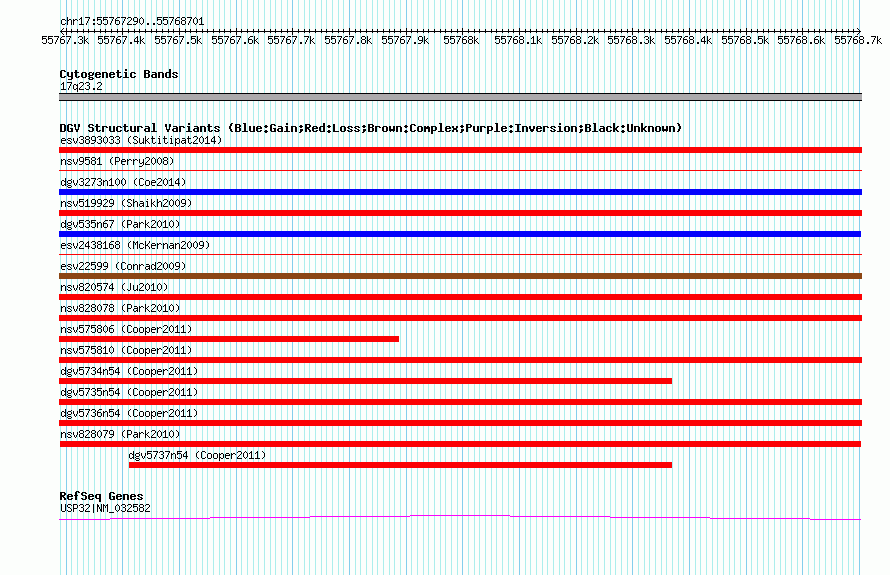The image size is (890, 575).
Task: Select the RefSeq Genes track title
Action: pyautogui.click(x=101, y=496)
